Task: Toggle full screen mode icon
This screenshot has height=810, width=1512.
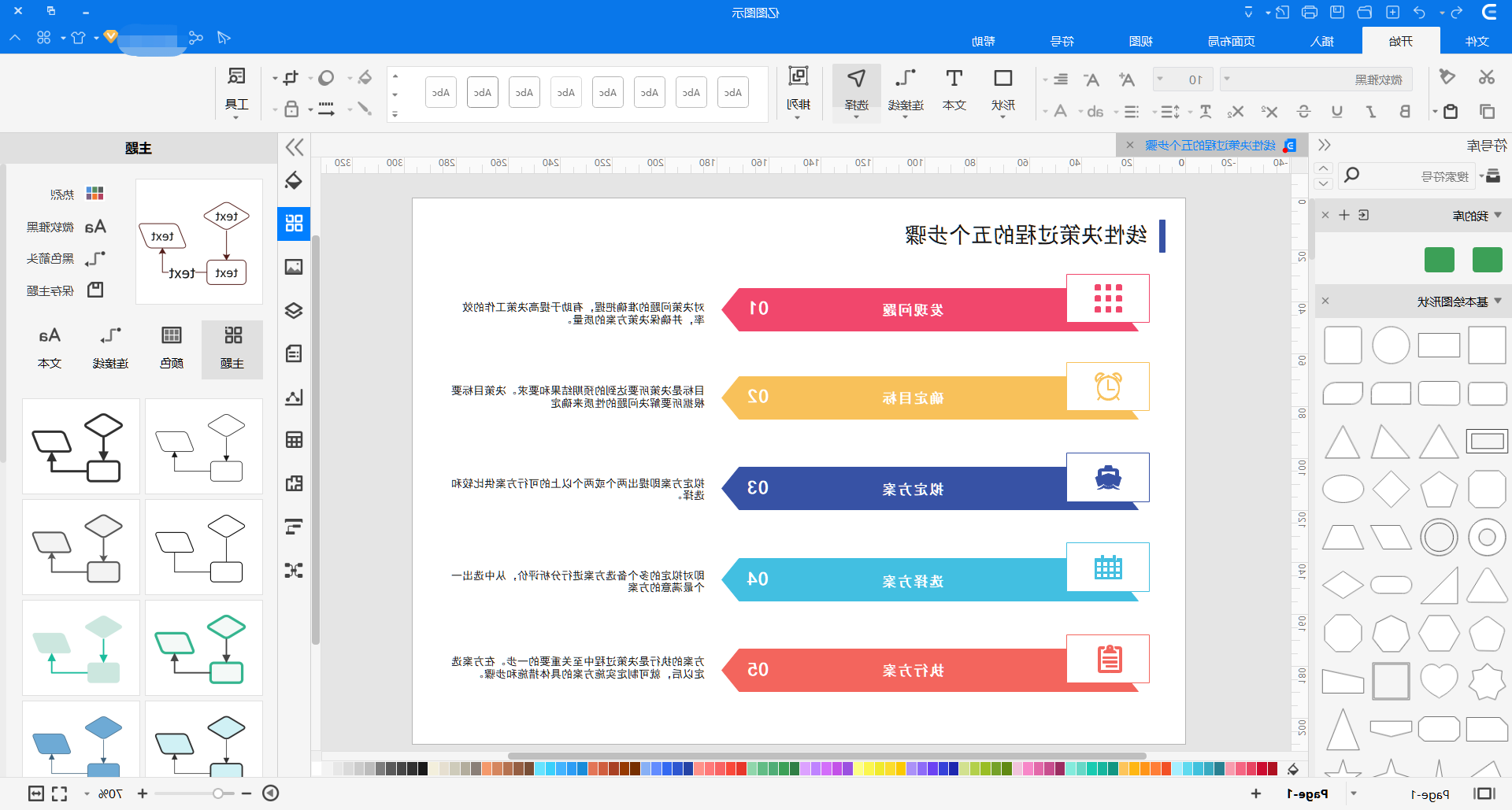Action: [60, 793]
